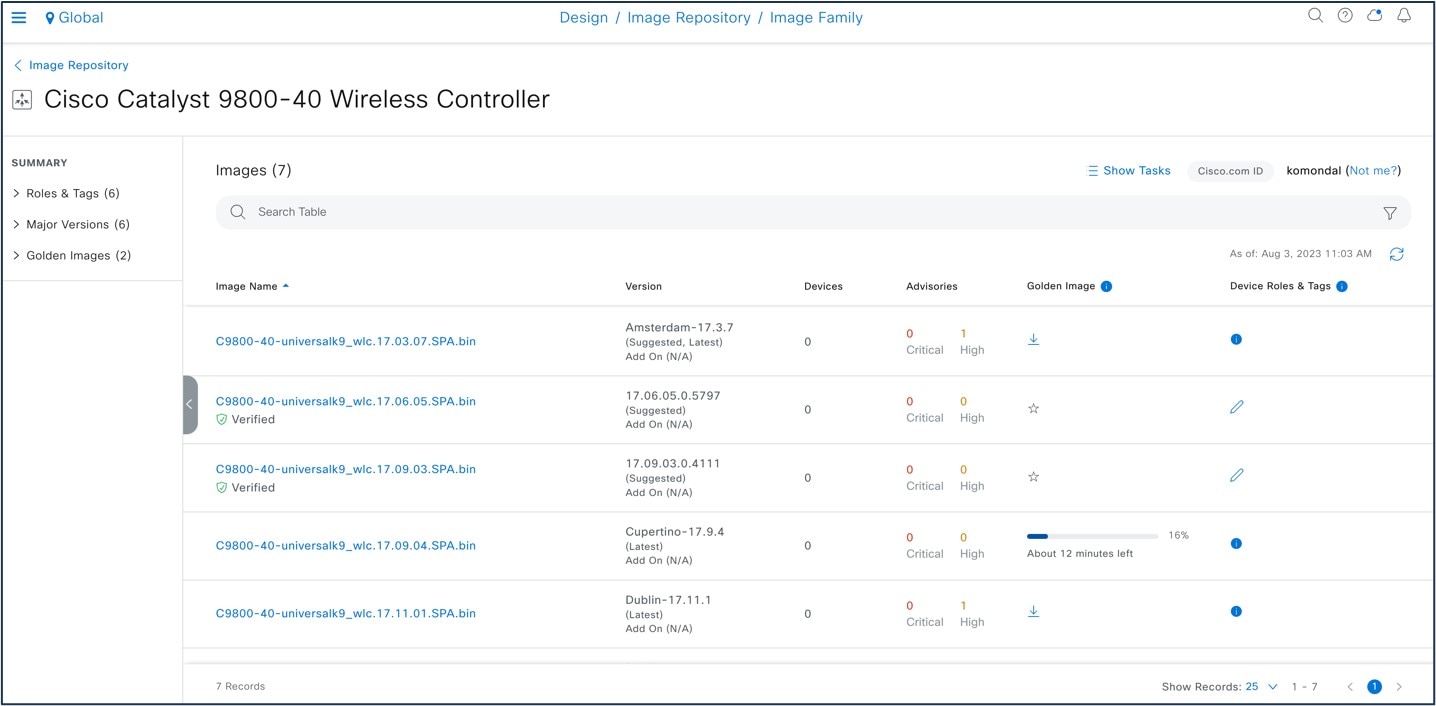Screen dimensions: 1436x706
Task: Click the Golden Image column info icon
Action: click(1107, 286)
